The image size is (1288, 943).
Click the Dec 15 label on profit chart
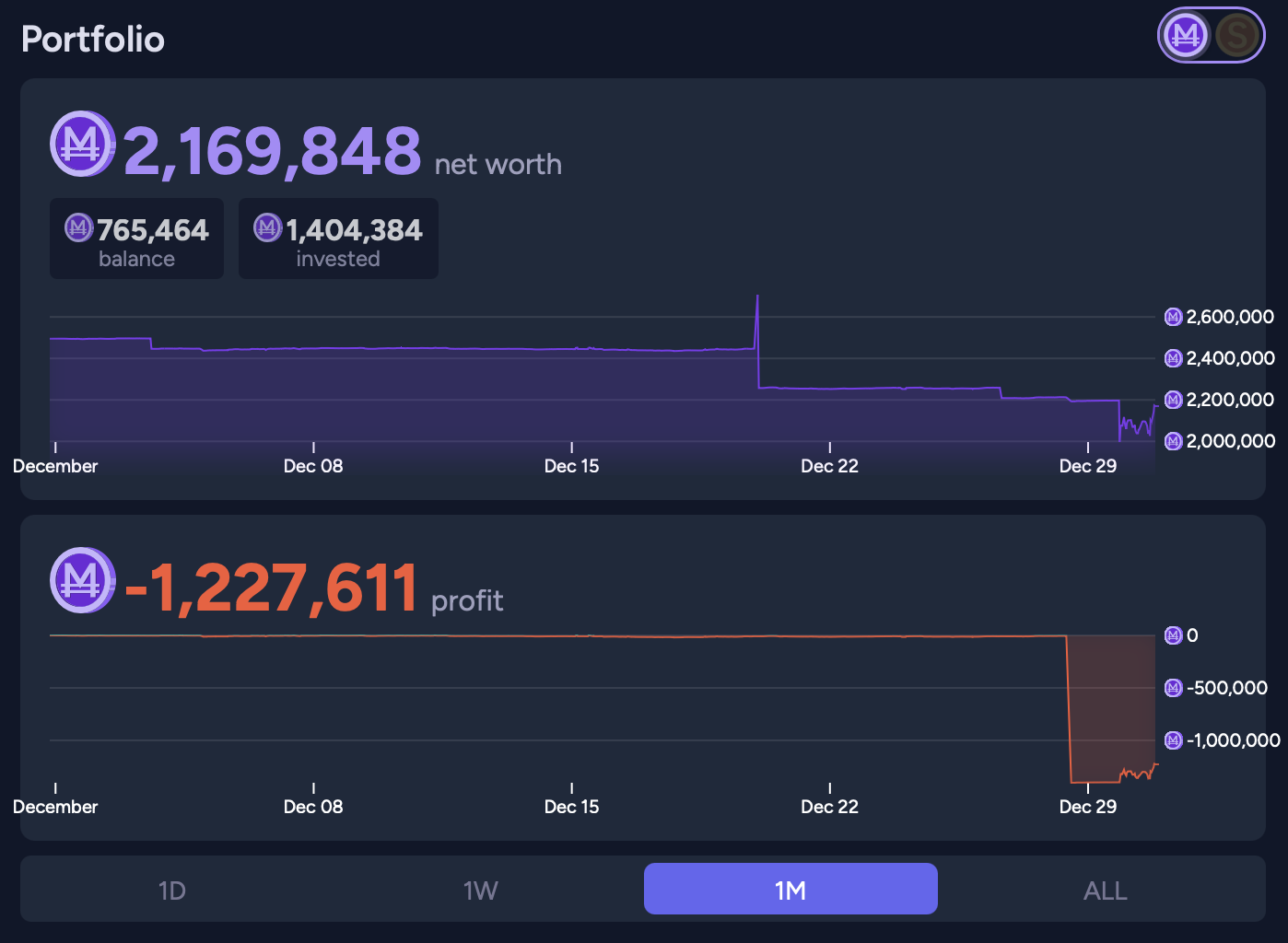click(571, 807)
